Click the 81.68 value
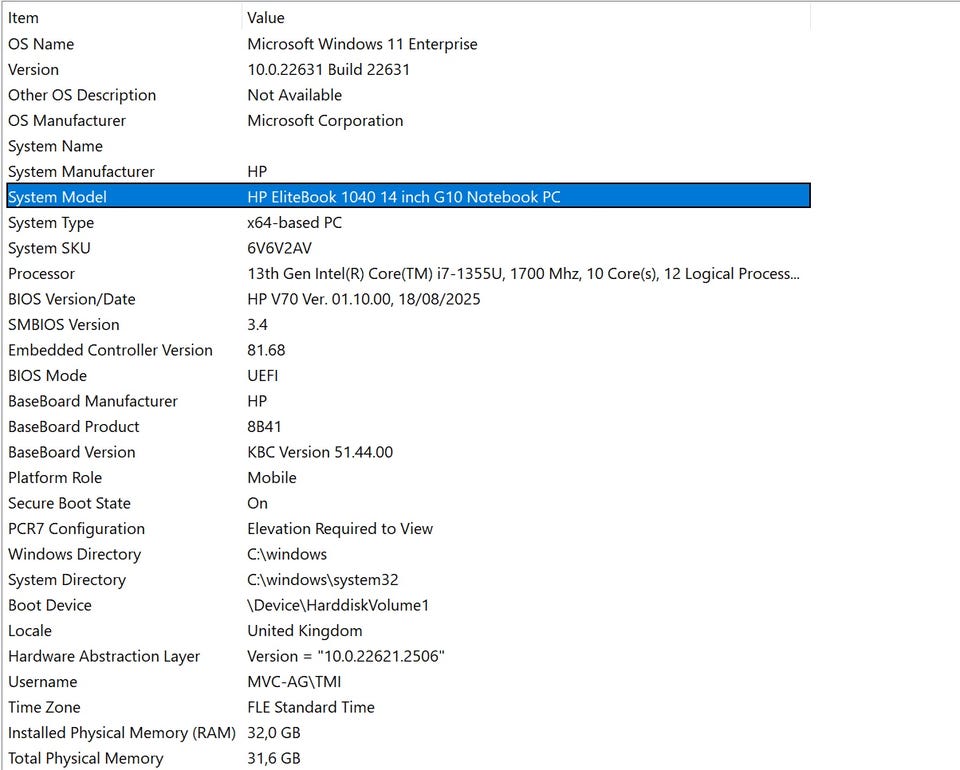Screen dimensions: 960x770 click(x=266, y=350)
